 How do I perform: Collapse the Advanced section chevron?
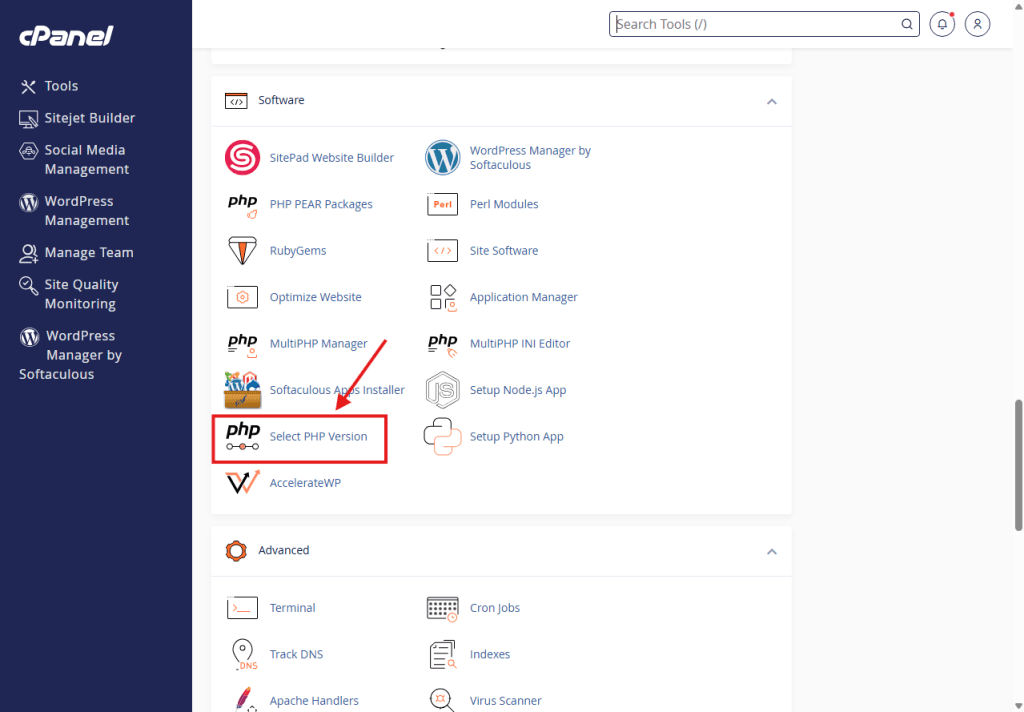[x=771, y=551]
